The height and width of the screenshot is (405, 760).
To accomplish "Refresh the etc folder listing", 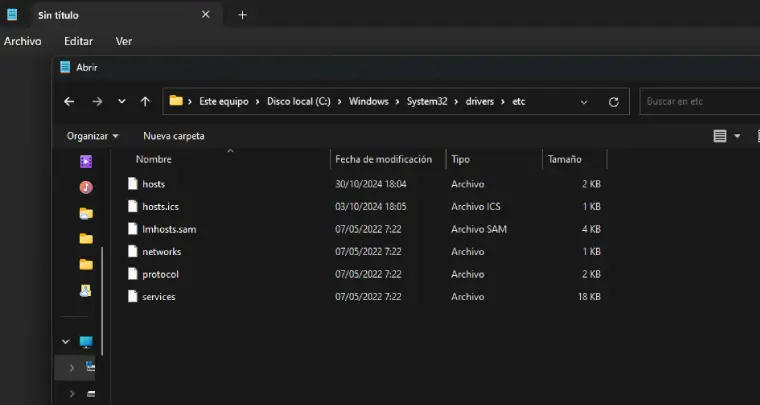I will click(x=613, y=102).
